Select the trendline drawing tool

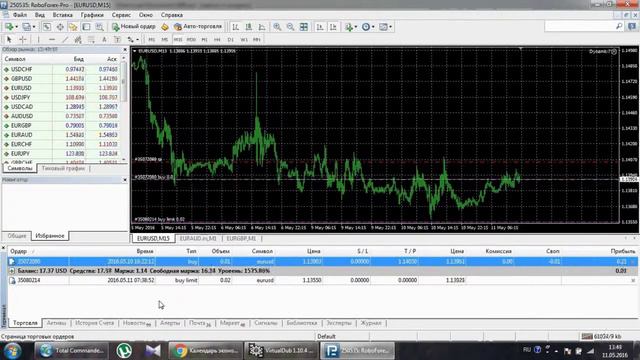click(x=65, y=40)
